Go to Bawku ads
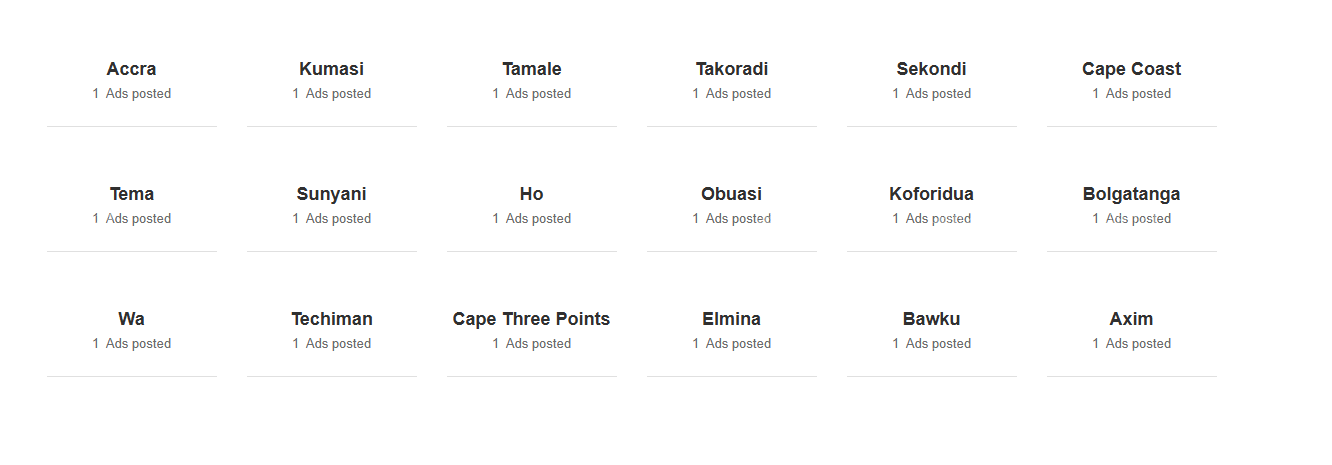 (931, 319)
